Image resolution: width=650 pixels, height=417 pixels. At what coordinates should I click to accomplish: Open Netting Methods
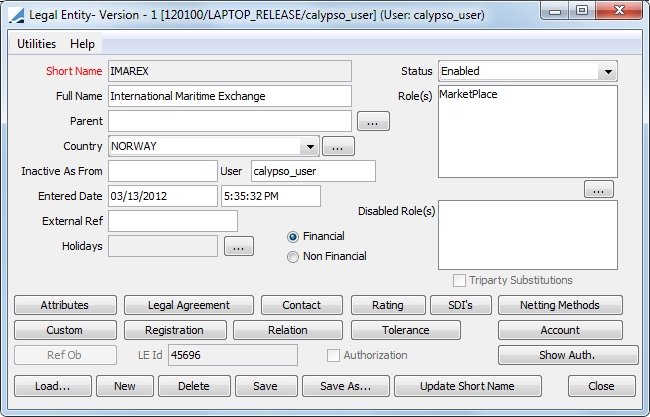click(560, 305)
